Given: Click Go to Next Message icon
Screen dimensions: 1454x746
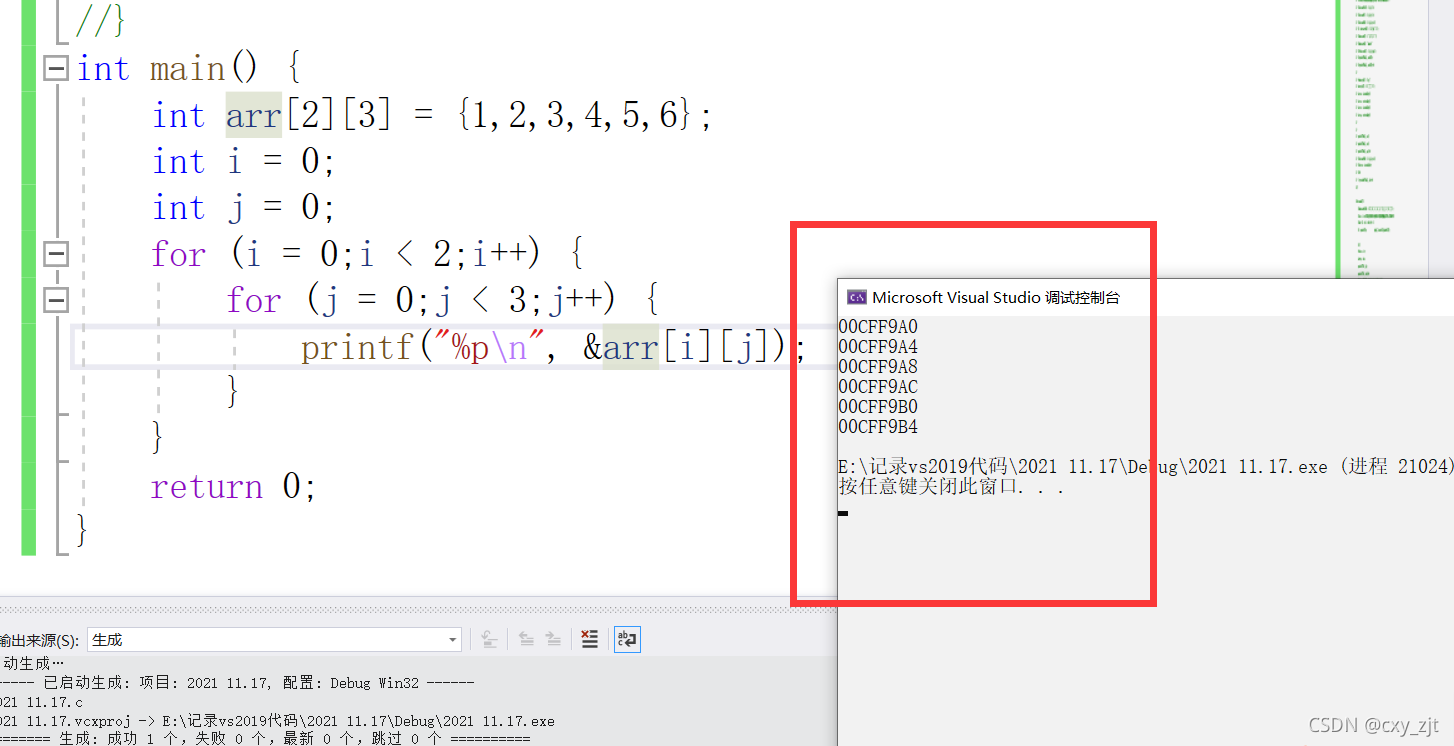Looking at the screenshot, I should [553, 640].
